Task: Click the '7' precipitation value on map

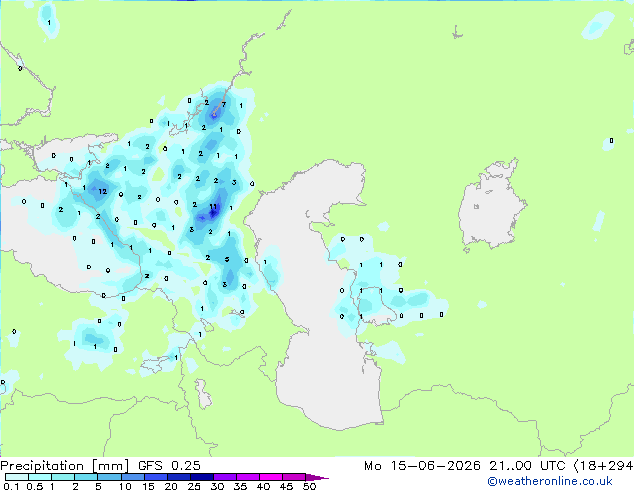Action: coord(224,105)
